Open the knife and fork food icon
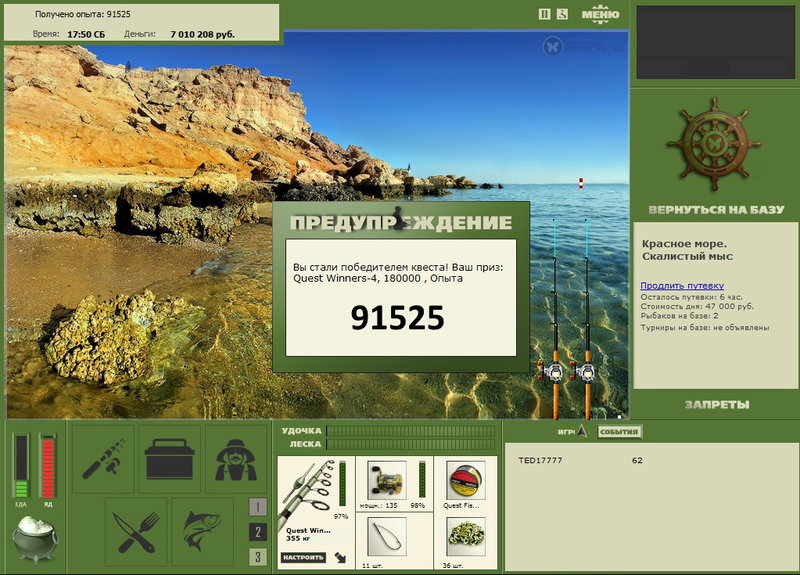 coord(135,527)
